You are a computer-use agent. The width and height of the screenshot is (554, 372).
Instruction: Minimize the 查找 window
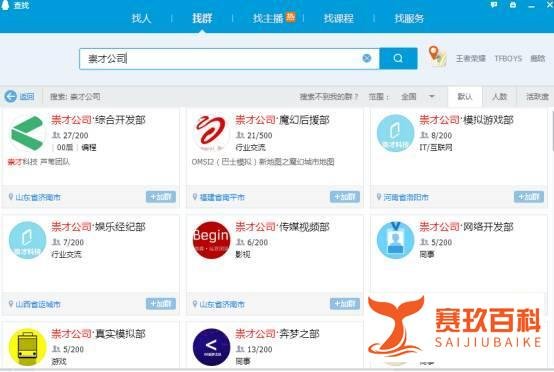tap(531, 6)
